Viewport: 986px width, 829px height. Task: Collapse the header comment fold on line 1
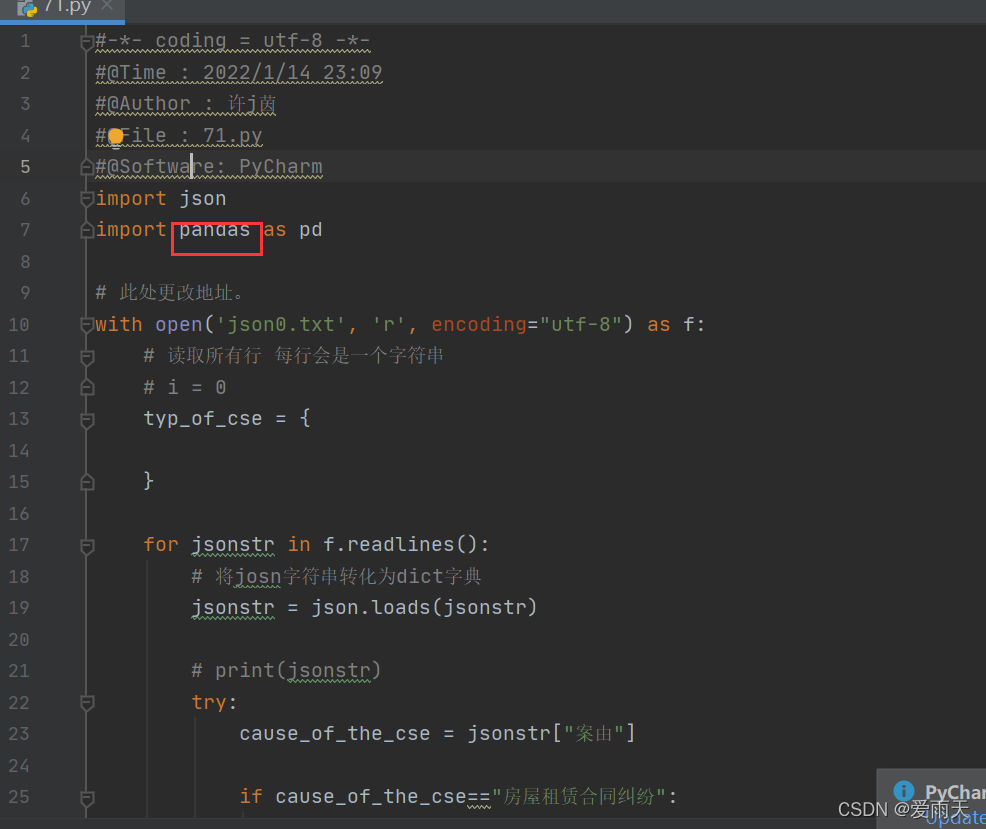pos(86,40)
